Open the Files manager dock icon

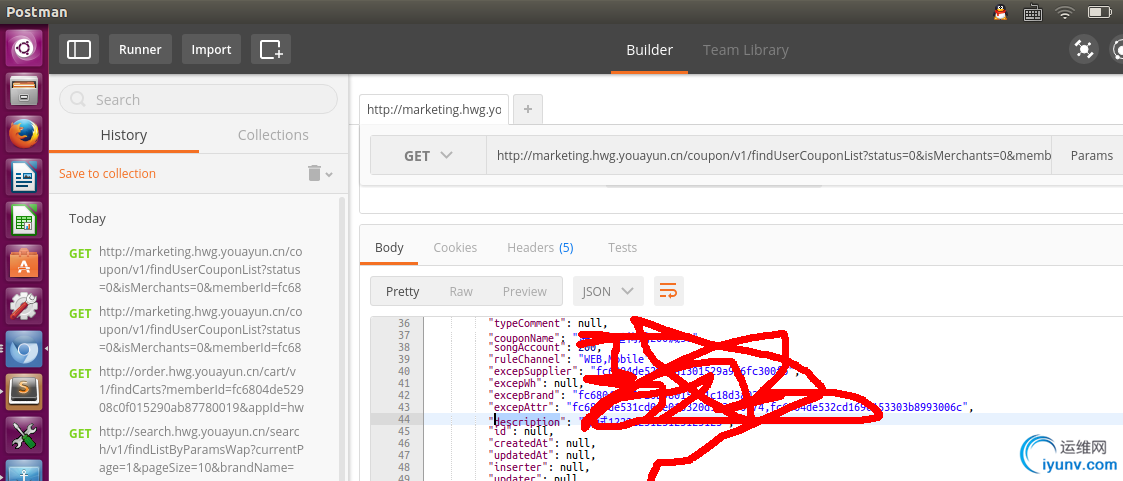[x=24, y=92]
